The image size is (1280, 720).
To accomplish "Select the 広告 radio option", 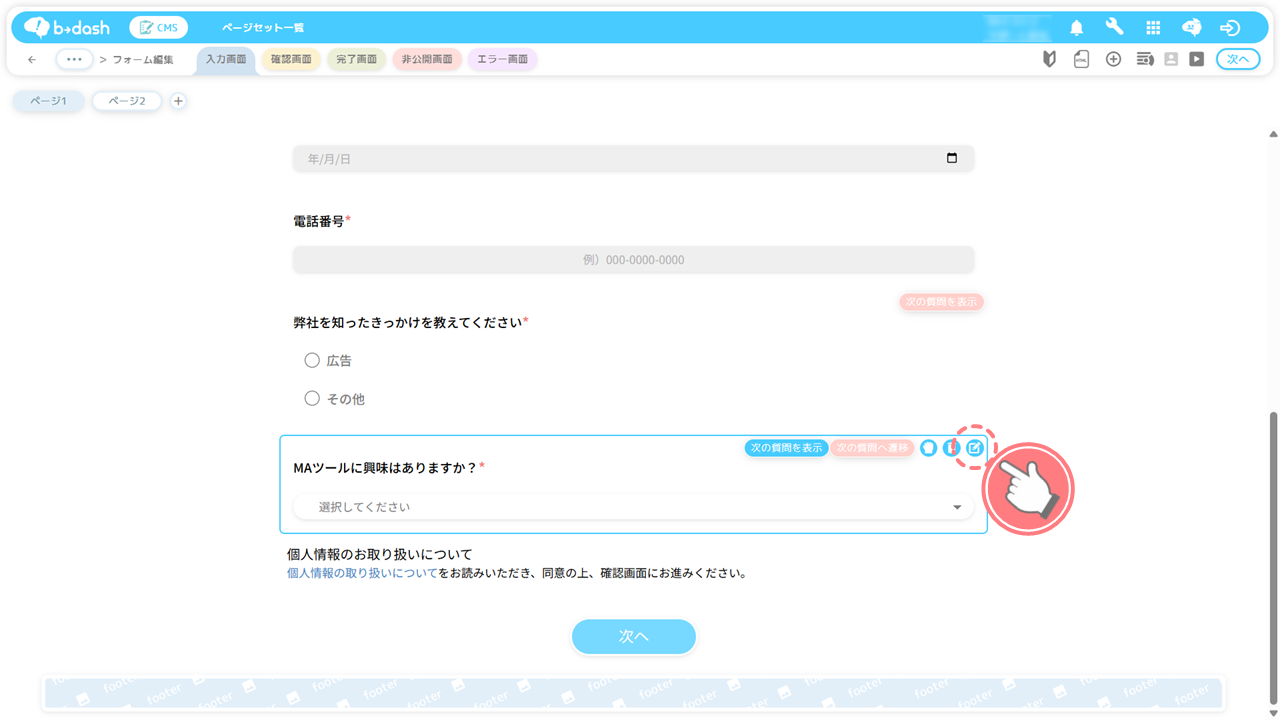I will (312, 360).
